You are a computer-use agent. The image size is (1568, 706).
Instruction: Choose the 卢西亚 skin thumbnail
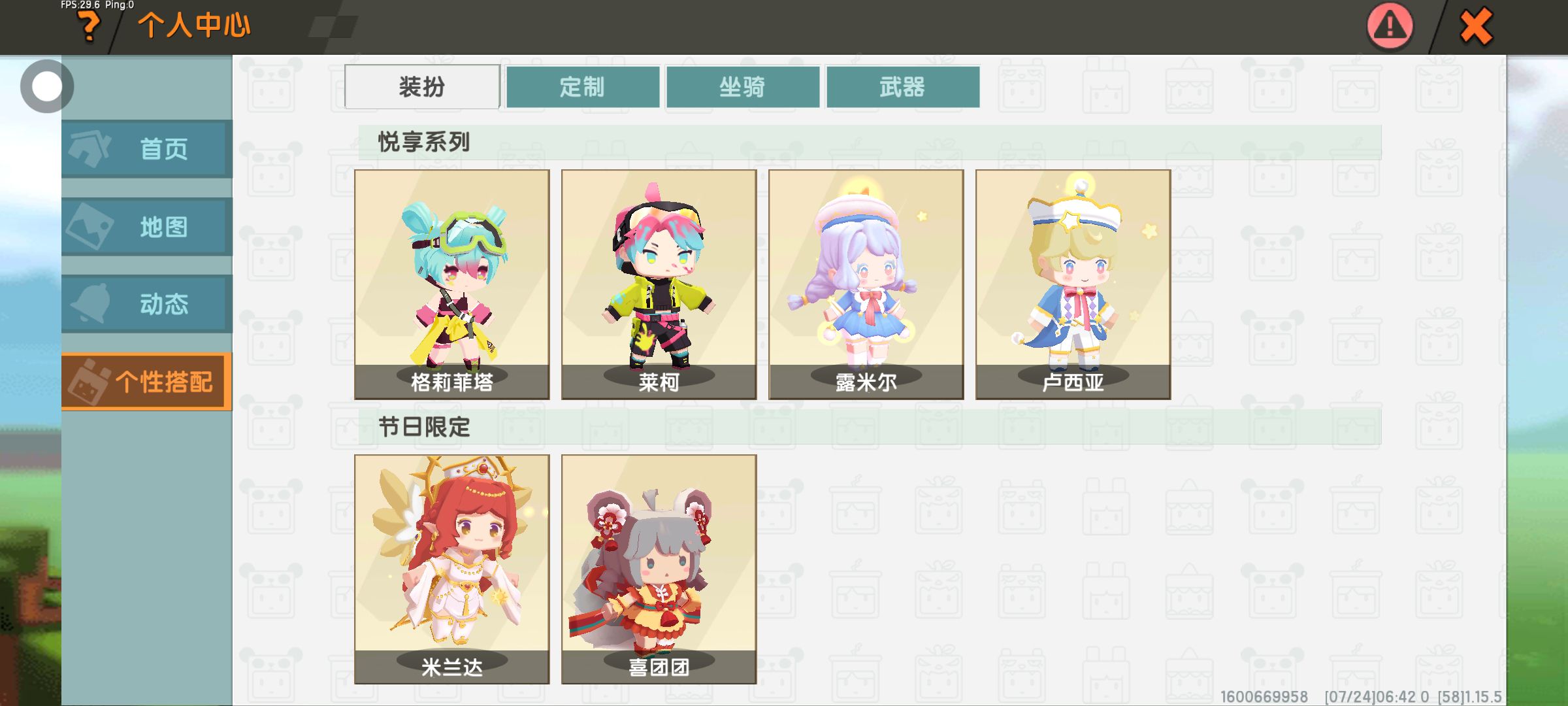(x=1073, y=284)
